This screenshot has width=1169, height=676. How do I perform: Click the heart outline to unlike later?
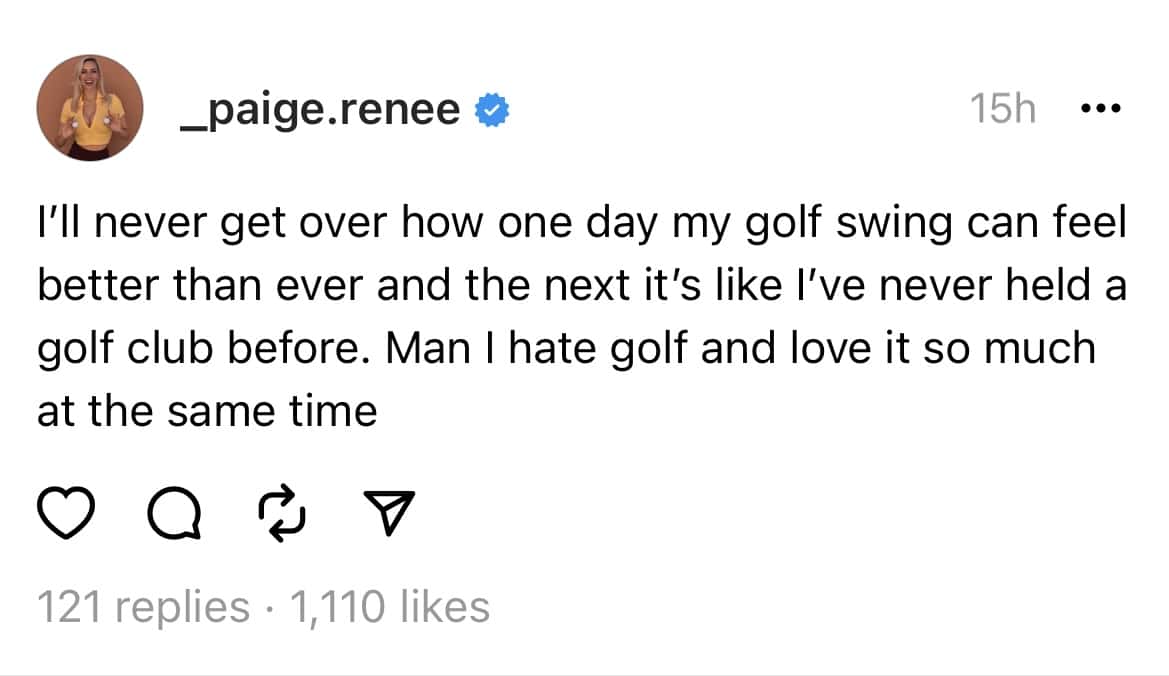[65, 514]
